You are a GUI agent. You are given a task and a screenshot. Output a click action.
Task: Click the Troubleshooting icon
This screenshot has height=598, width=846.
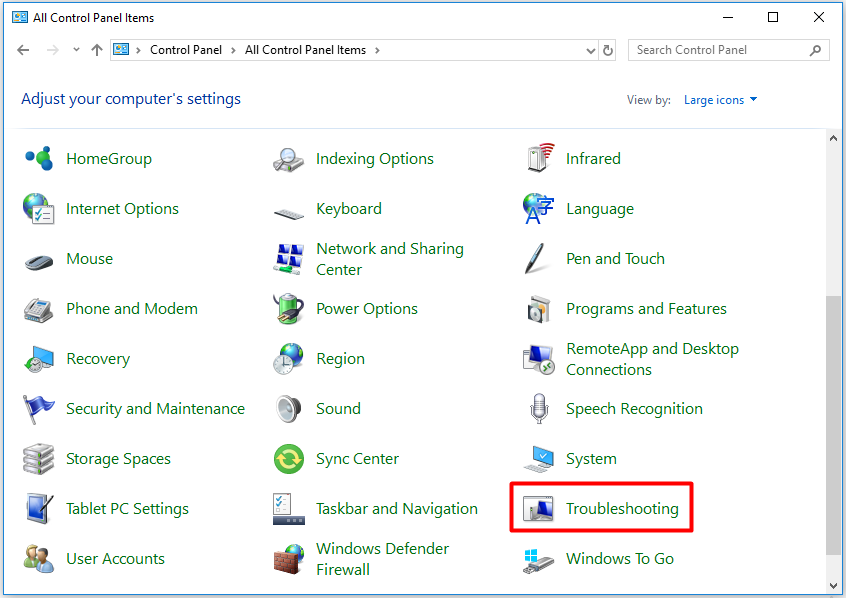(538, 509)
